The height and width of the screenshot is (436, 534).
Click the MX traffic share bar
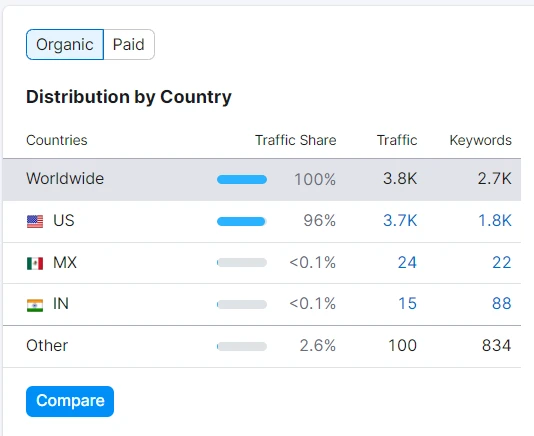[x=242, y=263]
